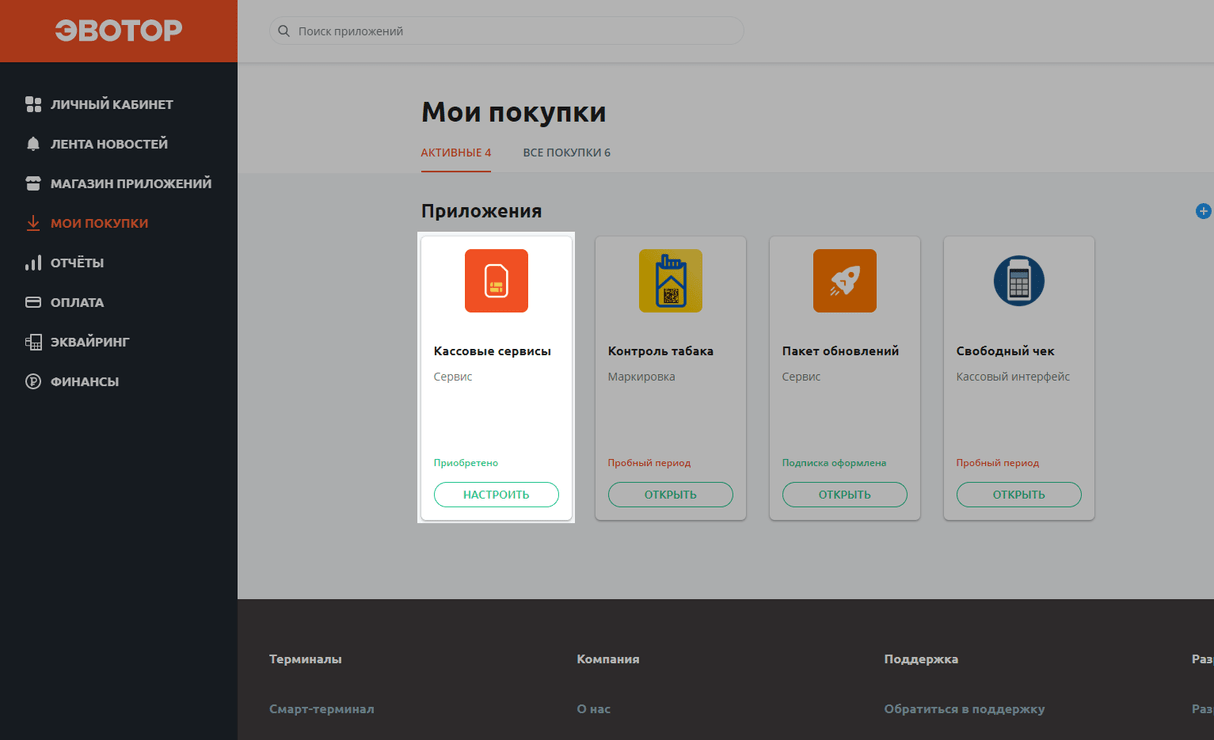Click Открыть for Пакет обновлений

pyautogui.click(x=844, y=494)
